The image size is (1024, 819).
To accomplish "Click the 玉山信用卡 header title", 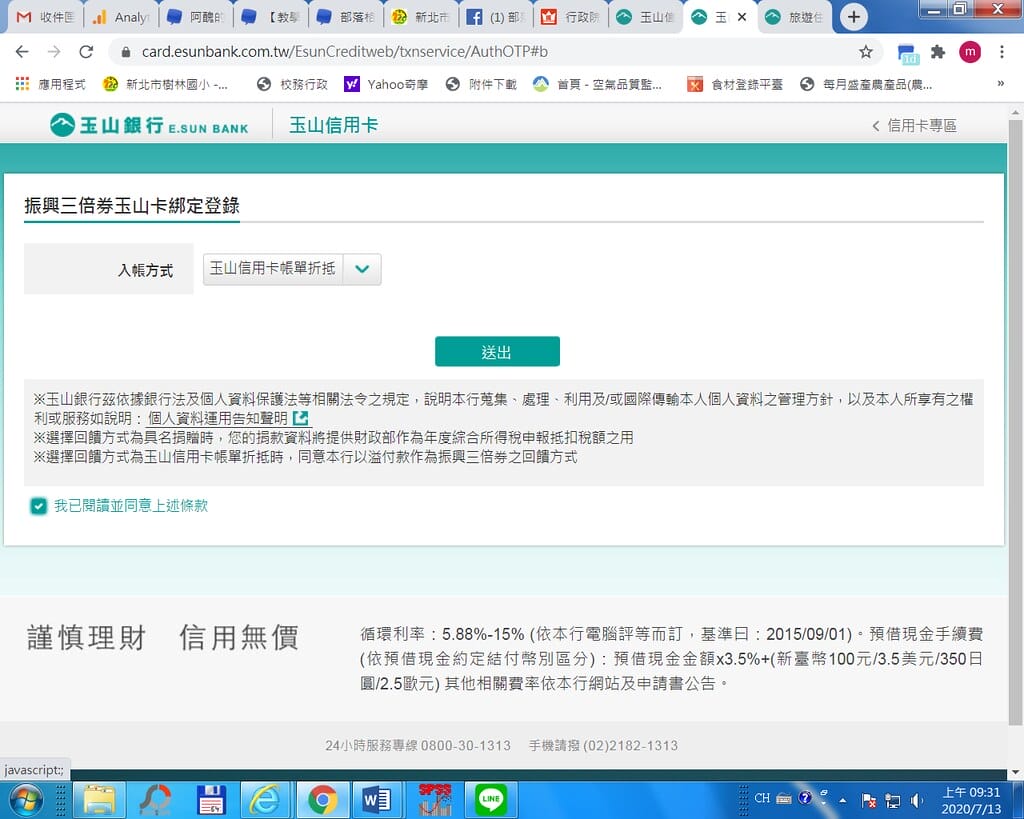I will pos(334,125).
